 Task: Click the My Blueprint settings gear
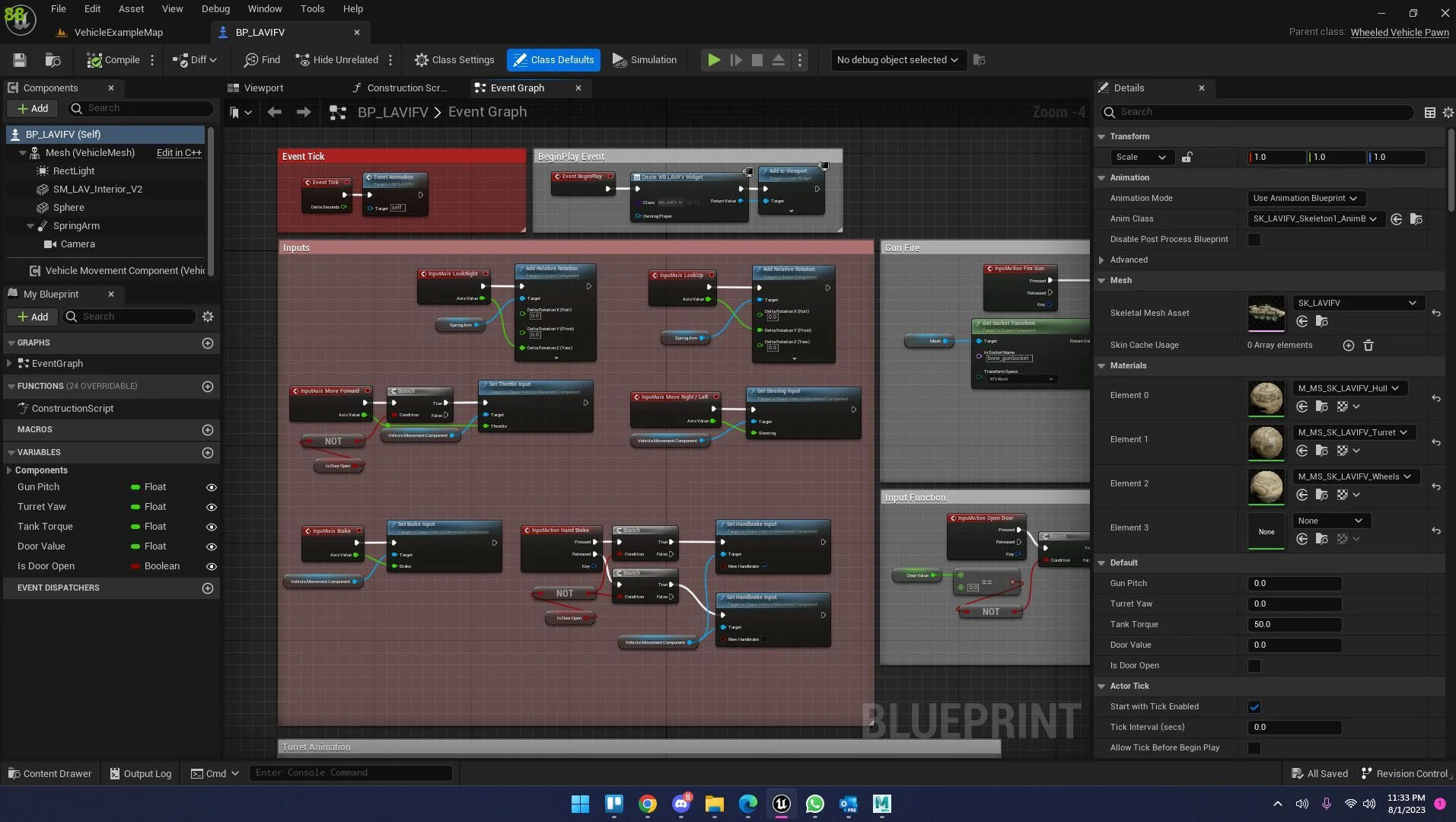tap(208, 317)
